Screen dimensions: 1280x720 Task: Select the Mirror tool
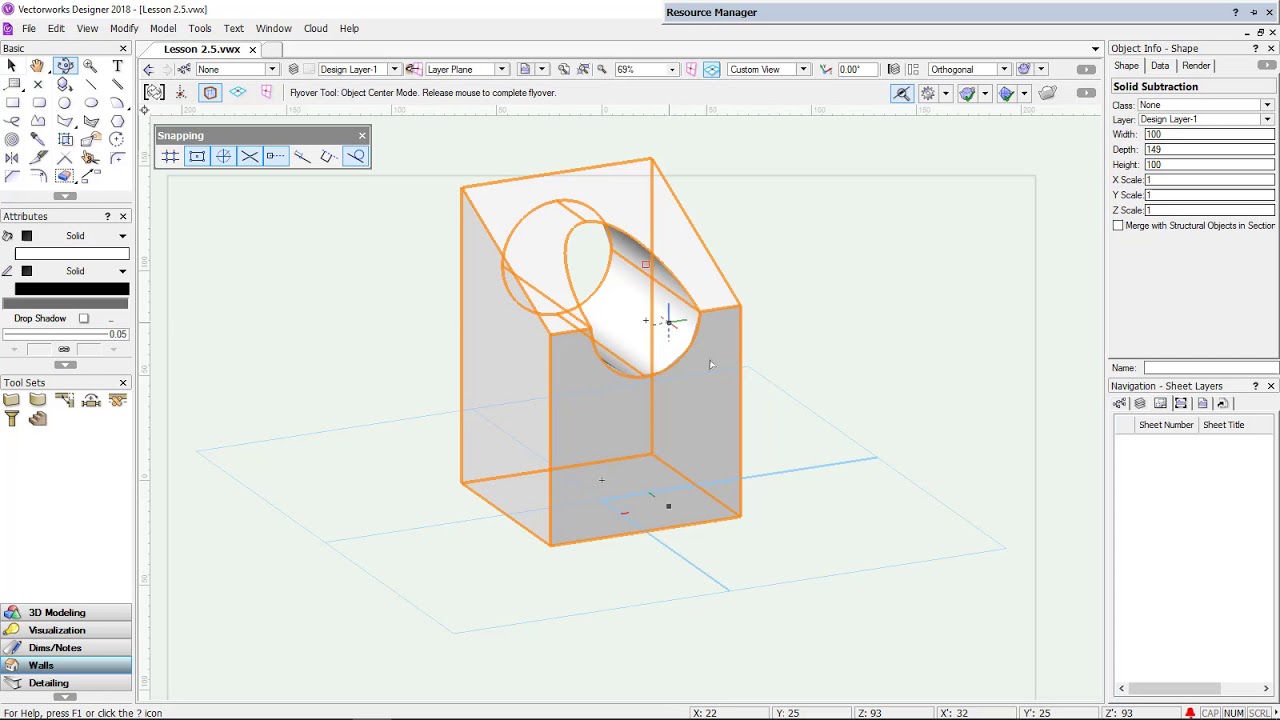[x=12, y=158]
